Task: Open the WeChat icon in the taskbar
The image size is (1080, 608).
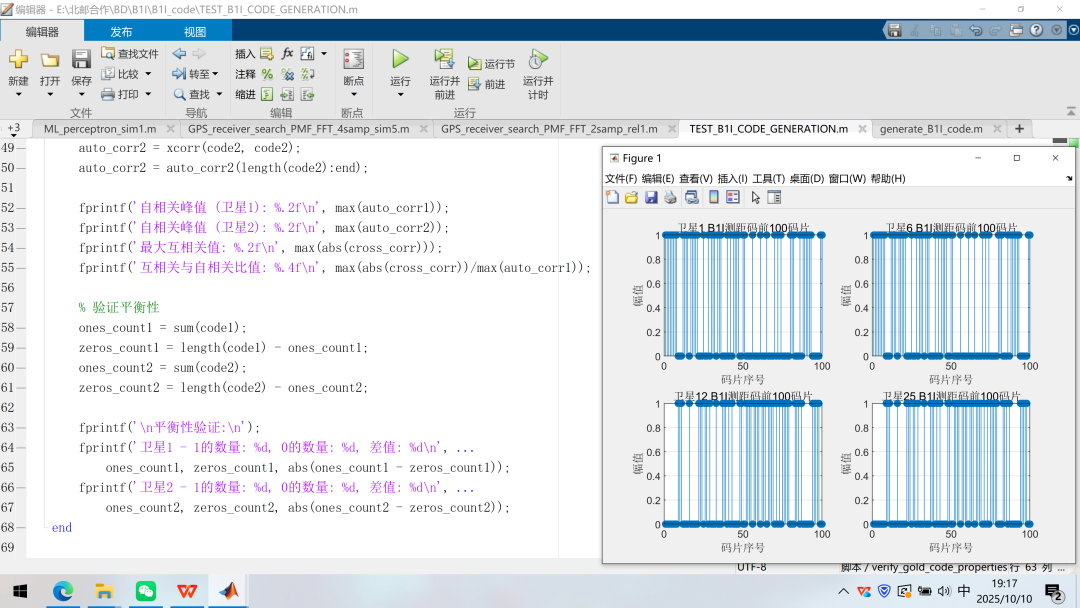Action: tap(146, 591)
